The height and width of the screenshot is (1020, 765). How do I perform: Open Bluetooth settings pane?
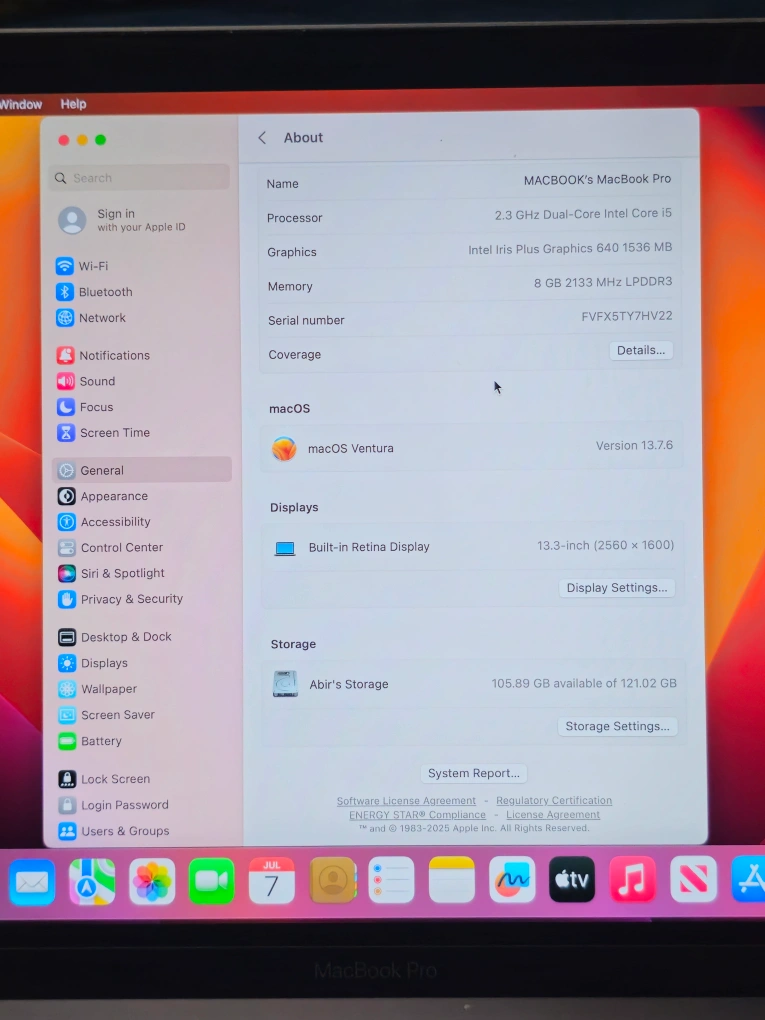point(94,292)
